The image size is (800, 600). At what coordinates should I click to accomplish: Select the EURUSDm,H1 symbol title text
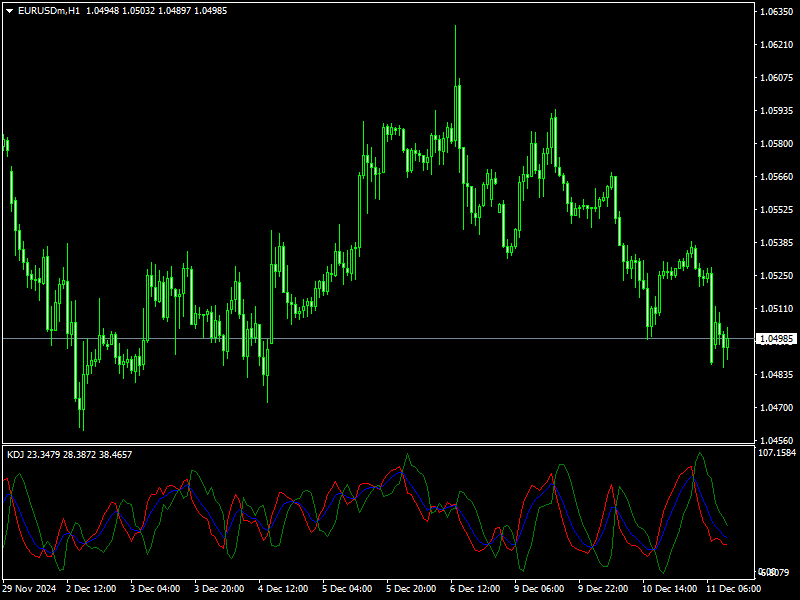[x=49, y=11]
